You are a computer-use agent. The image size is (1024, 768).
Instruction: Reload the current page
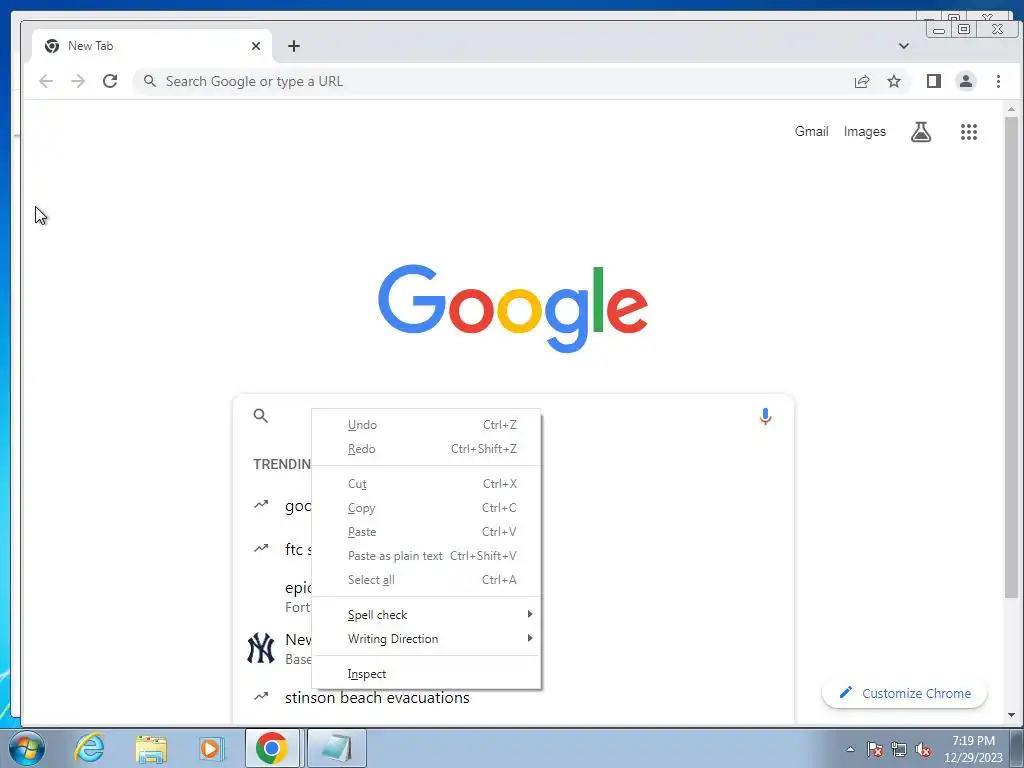(110, 81)
